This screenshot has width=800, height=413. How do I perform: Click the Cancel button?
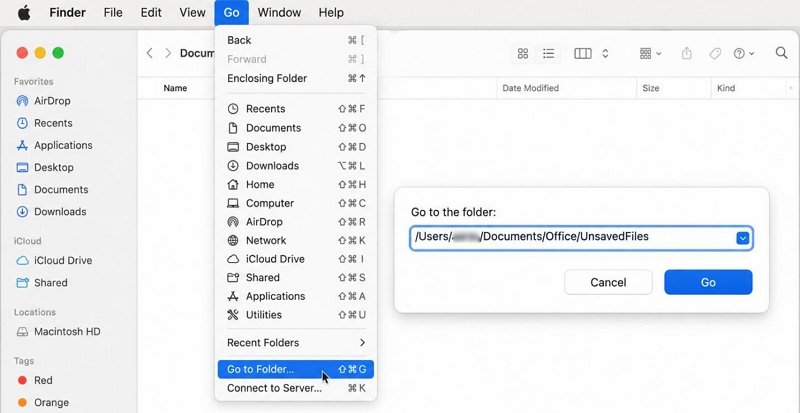(608, 282)
